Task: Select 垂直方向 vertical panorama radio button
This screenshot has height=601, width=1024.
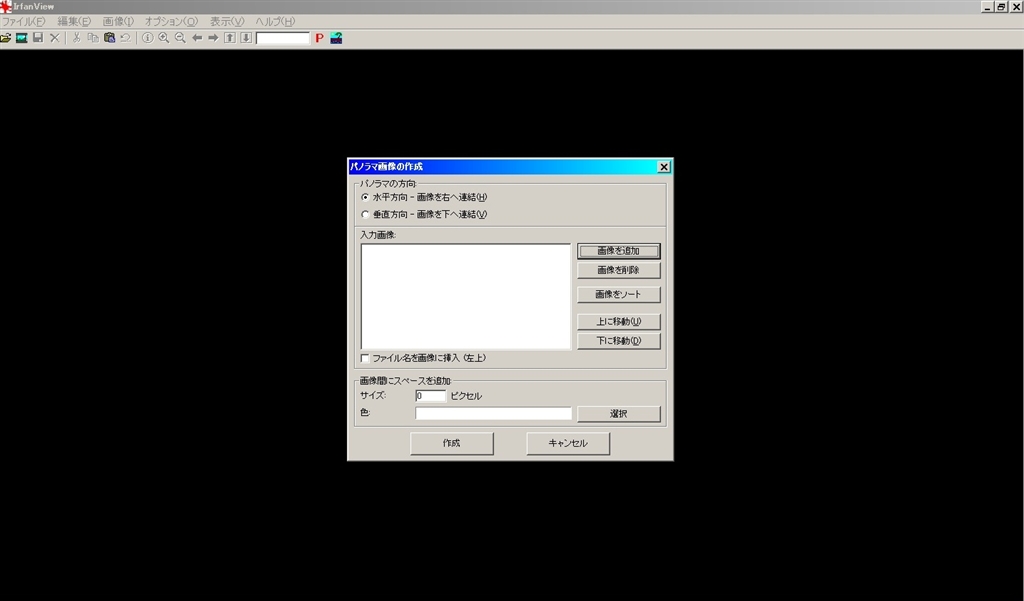Action: [x=365, y=214]
